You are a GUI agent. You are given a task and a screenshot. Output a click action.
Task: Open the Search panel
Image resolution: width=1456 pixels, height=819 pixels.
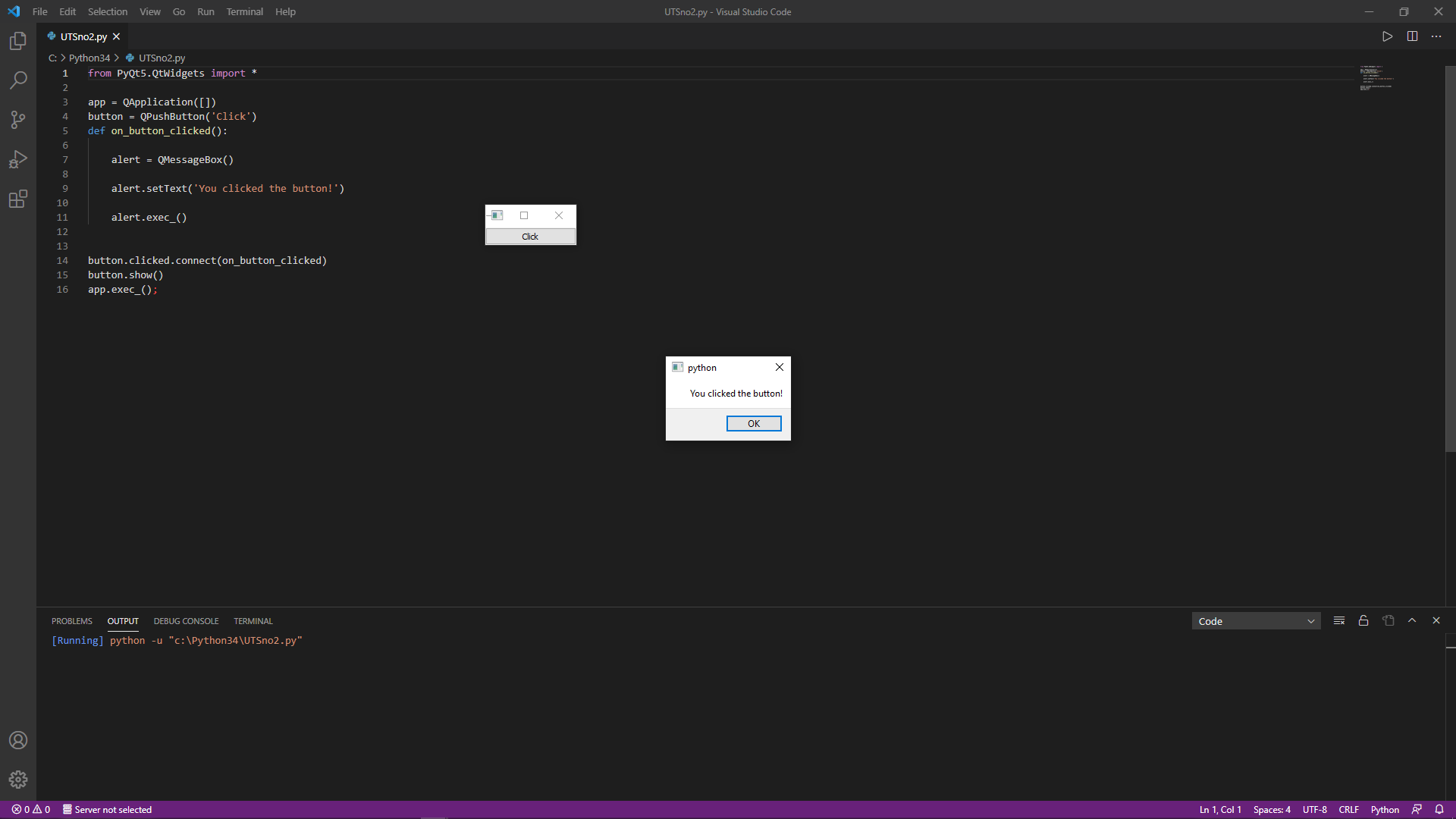18,80
